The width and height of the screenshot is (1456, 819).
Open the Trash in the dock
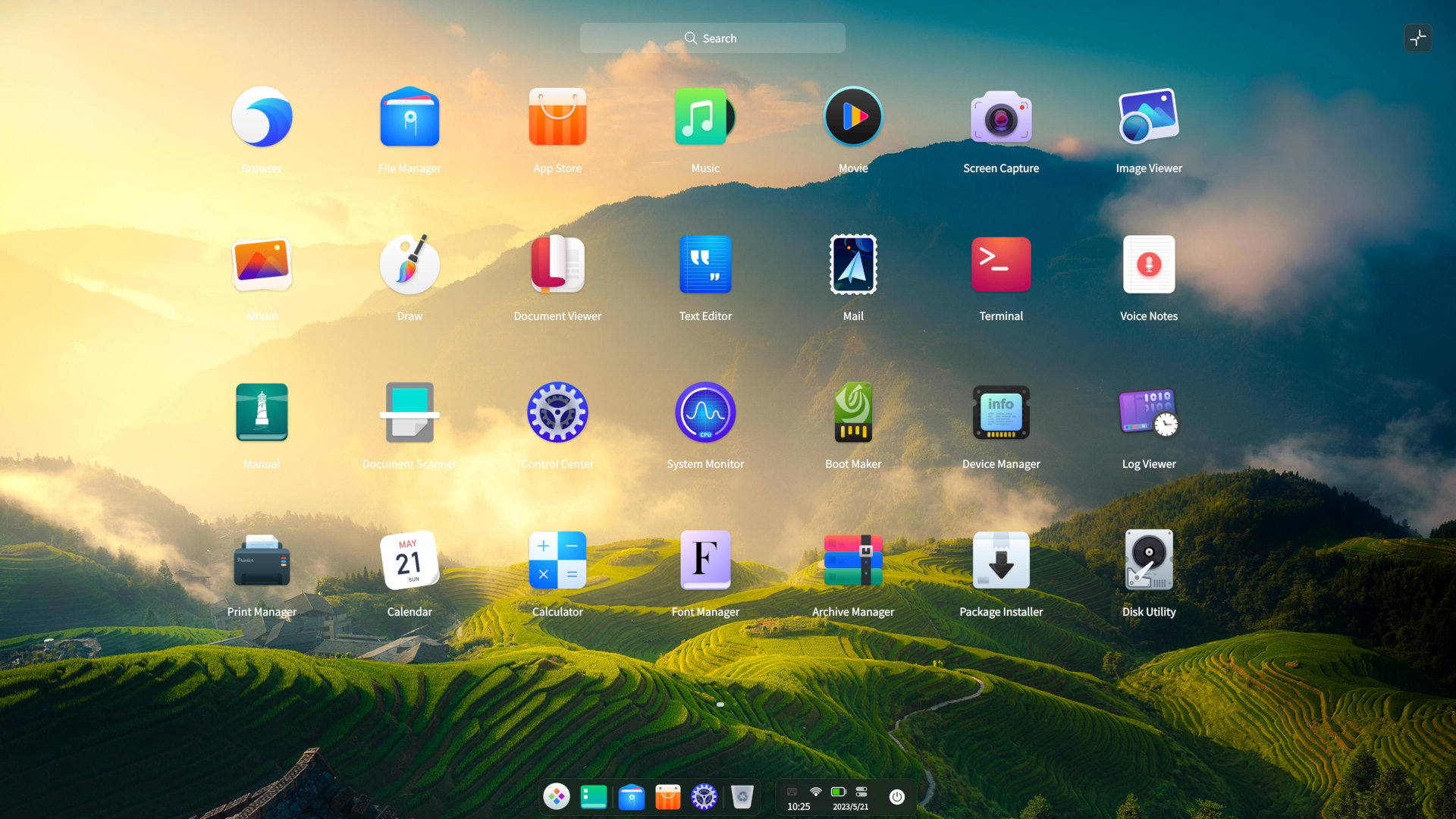(742, 797)
